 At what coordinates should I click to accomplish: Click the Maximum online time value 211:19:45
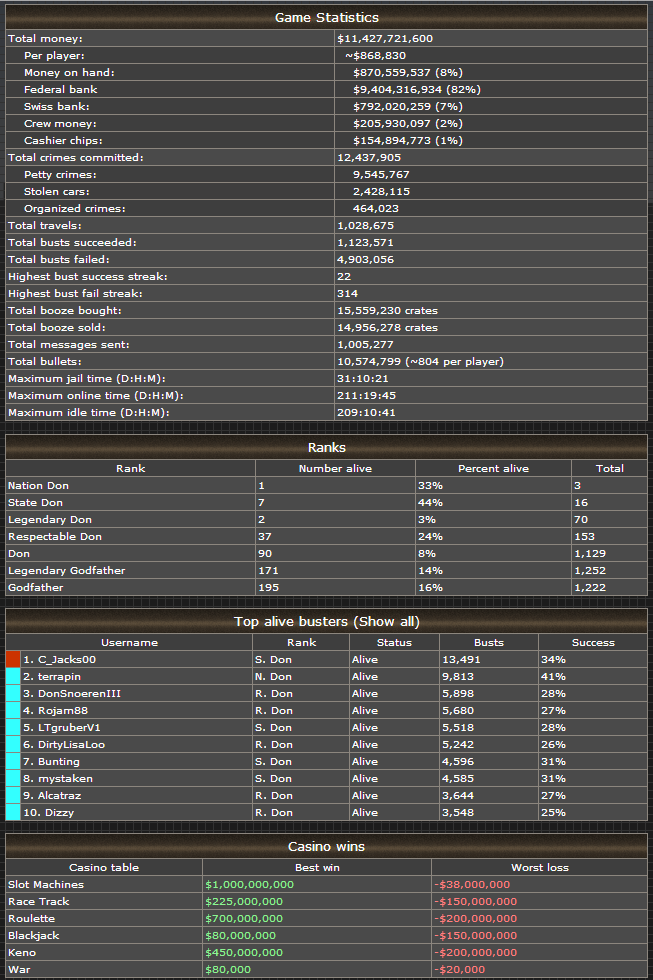pyautogui.click(x=366, y=395)
